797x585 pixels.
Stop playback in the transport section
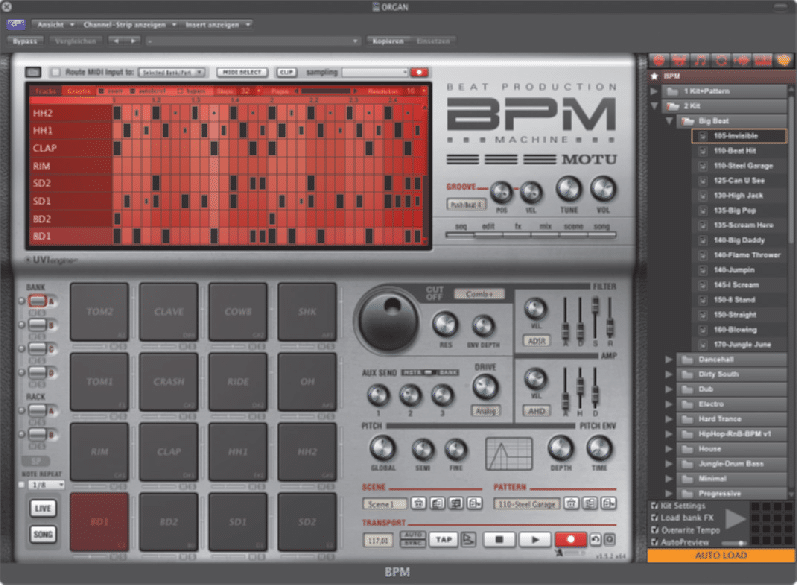coord(499,539)
